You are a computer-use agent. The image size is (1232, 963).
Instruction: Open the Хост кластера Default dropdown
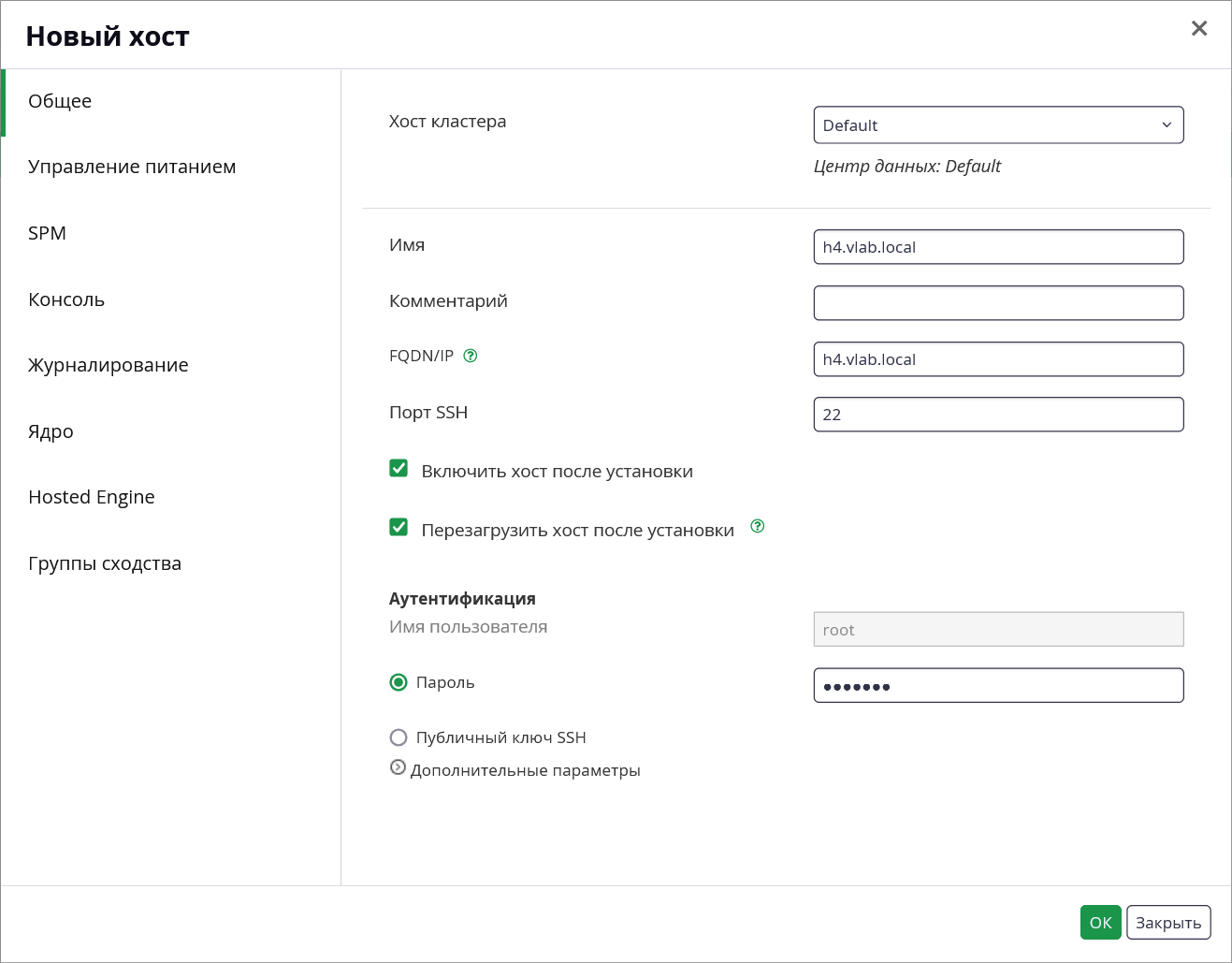[998, 124]
